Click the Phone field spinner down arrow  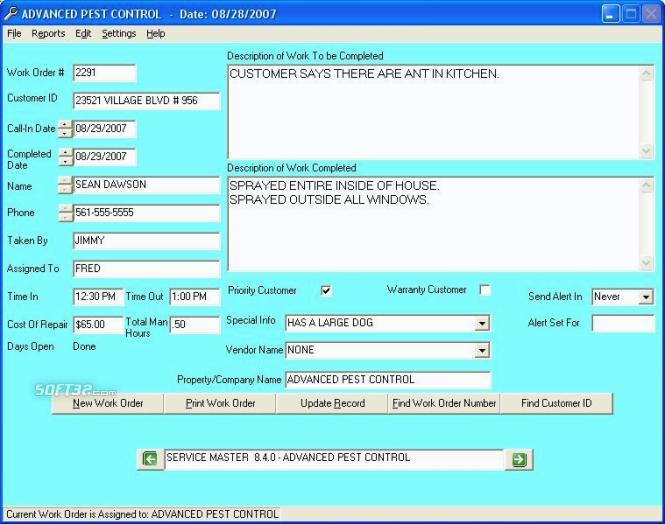[65, 217]
